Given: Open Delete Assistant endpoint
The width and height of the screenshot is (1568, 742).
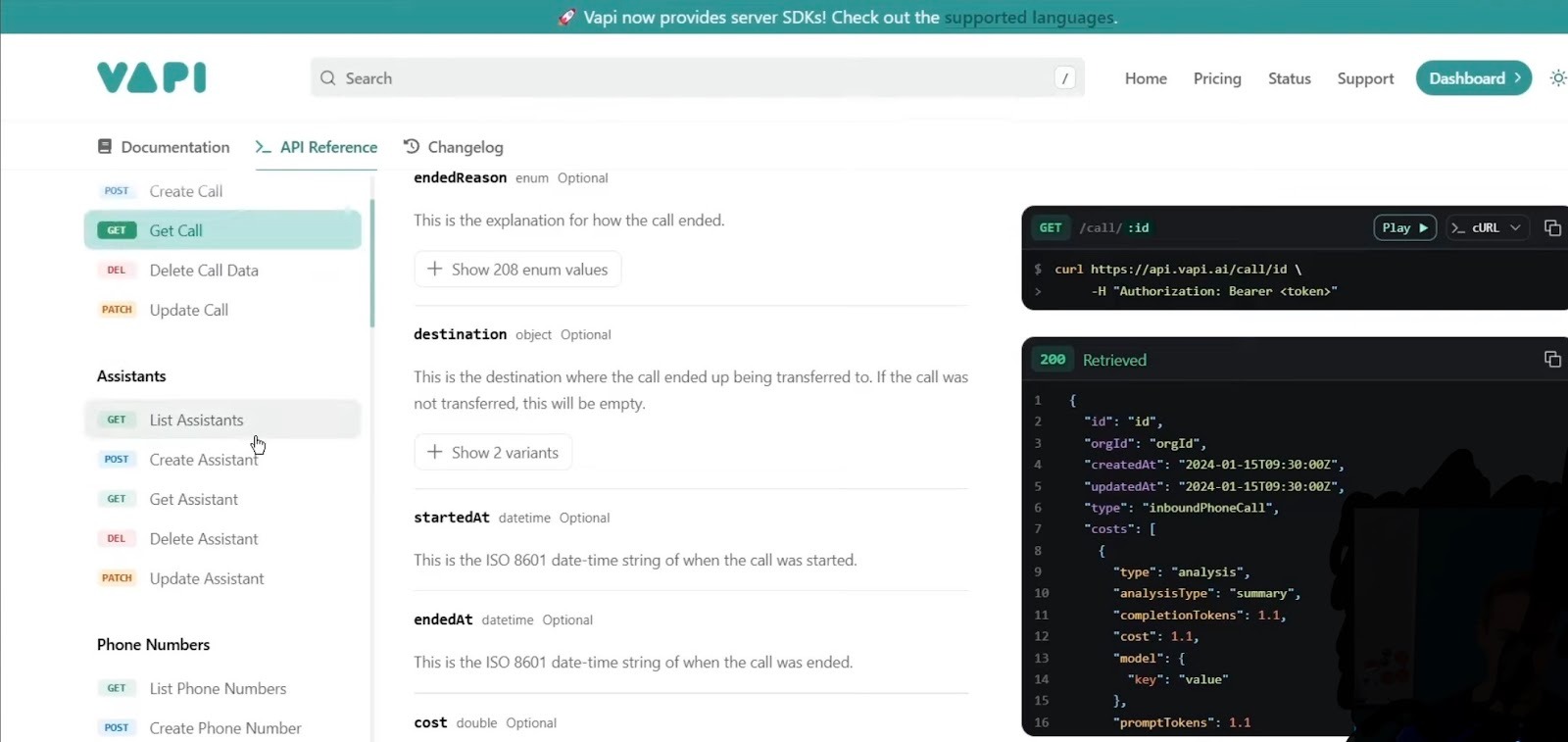Looking at the screenshot, I should tap(222, 539).
